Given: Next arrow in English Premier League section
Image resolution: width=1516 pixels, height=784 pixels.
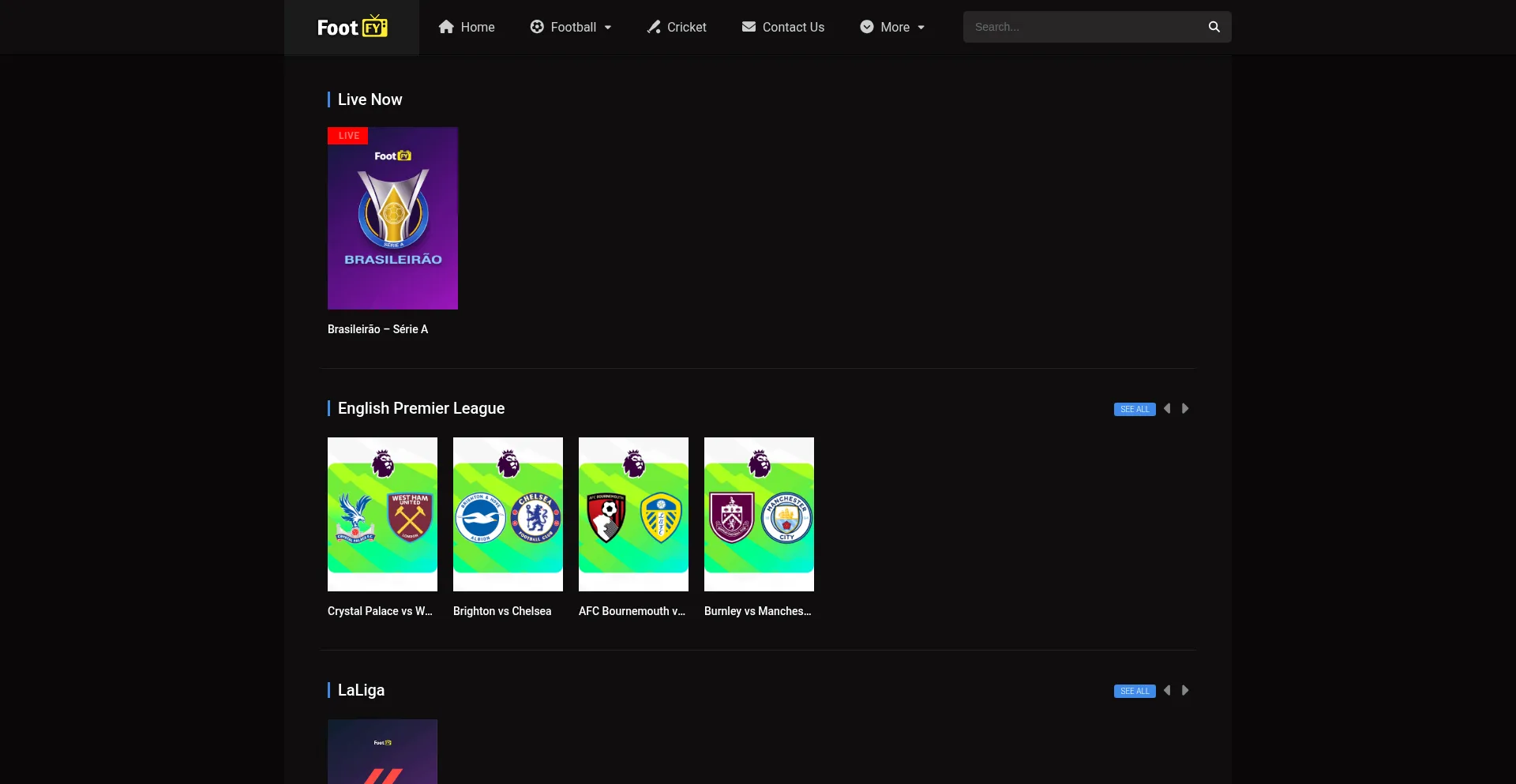Looking at the screenshot, I should coord(1185,408).
